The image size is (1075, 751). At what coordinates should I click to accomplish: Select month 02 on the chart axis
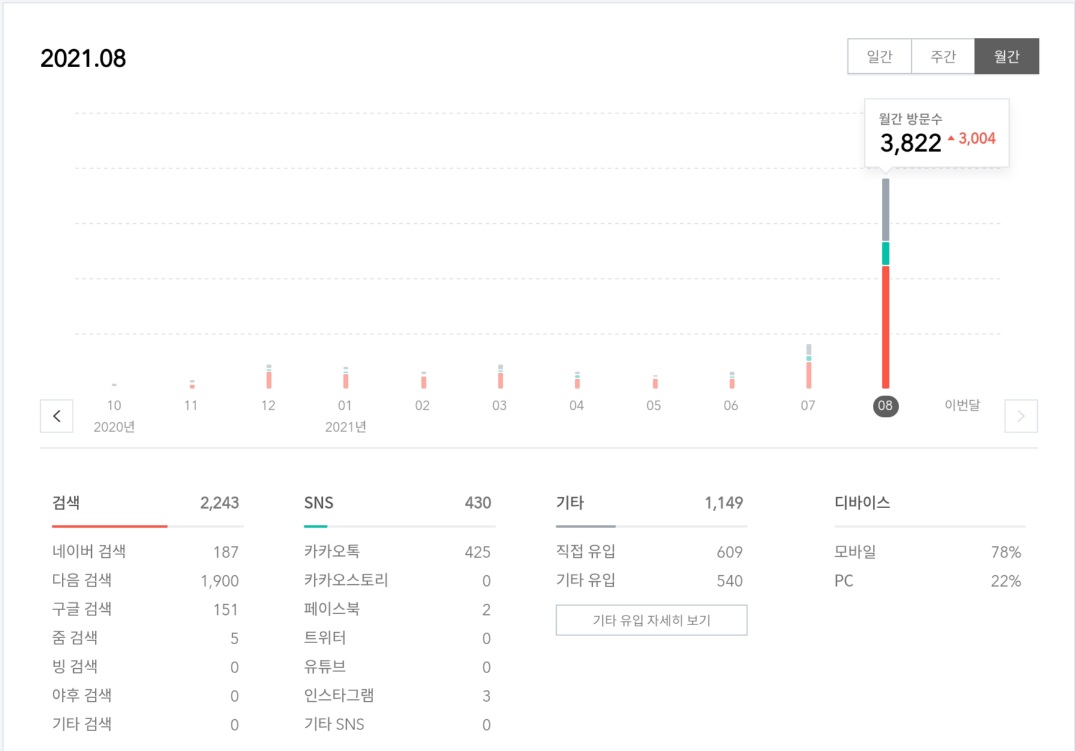point(422,405)
